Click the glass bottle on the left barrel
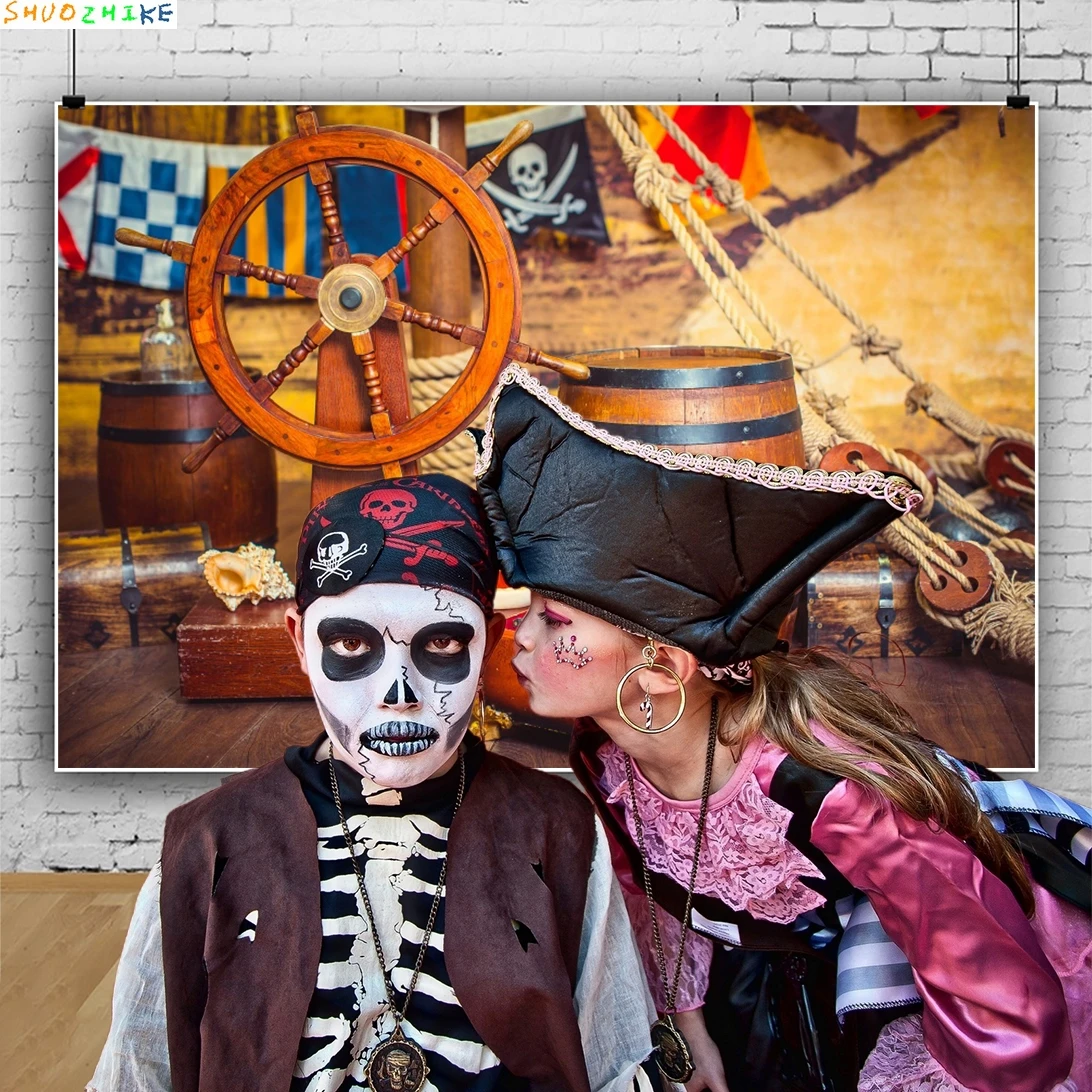The height and width of the screenshot is (1092, 1092). click(164, 343)
